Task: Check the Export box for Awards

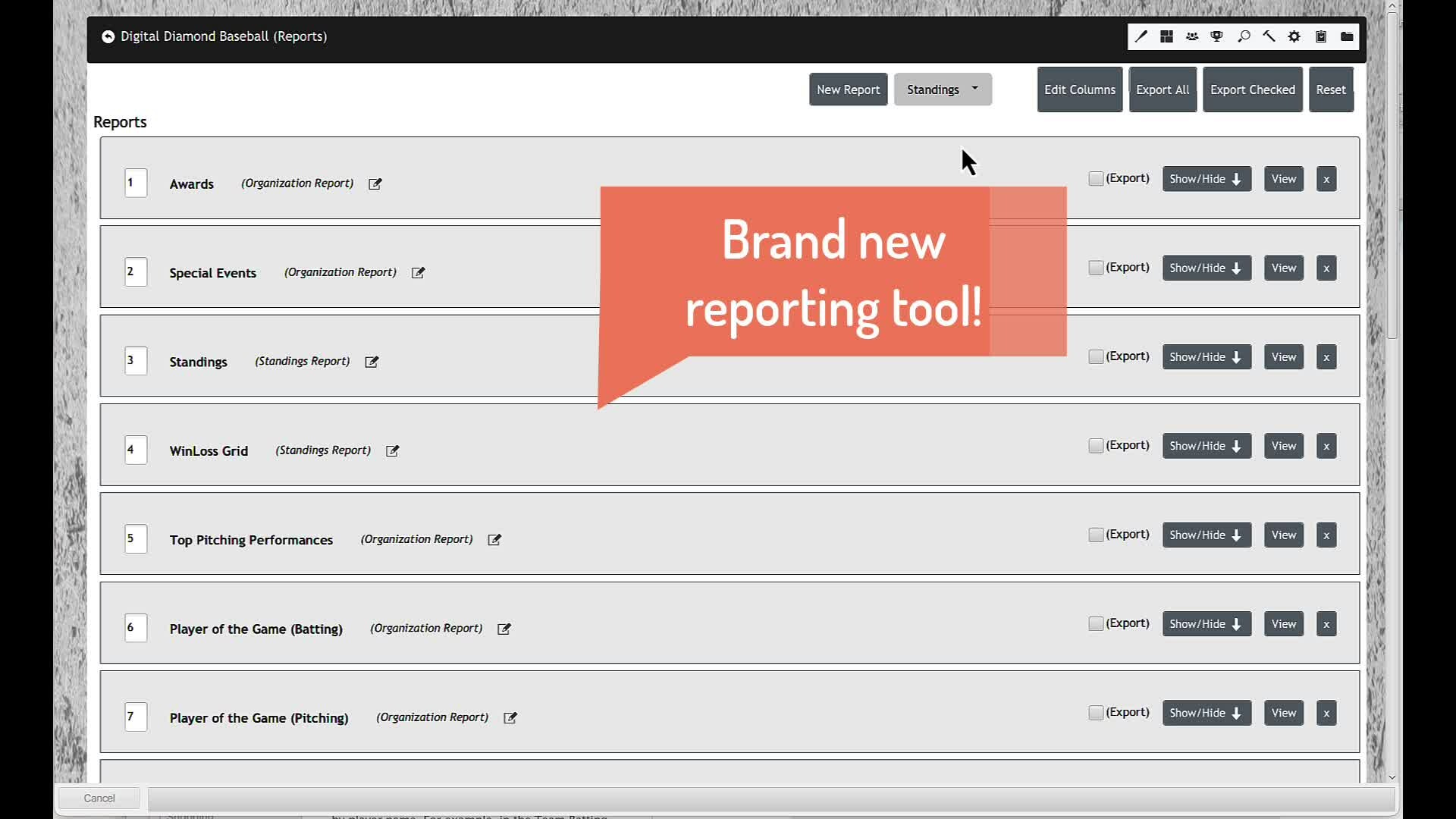Action: click(x=1095, y=179)
